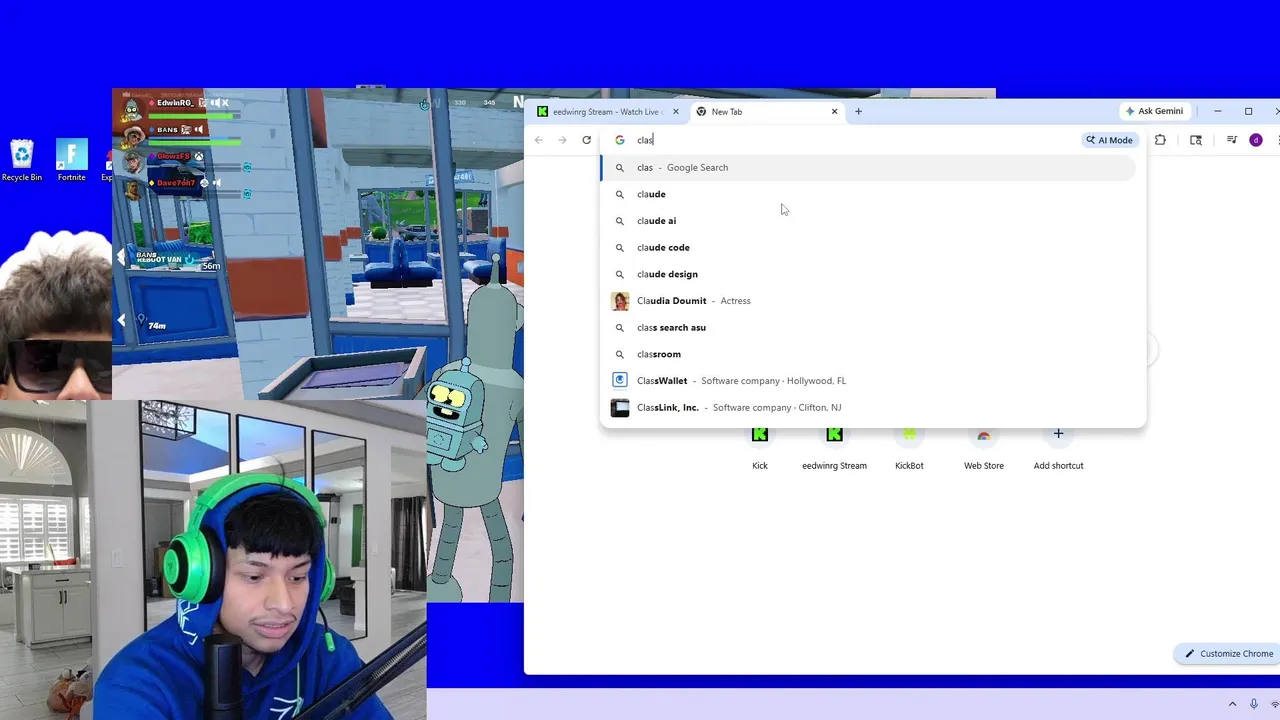Viewport: 1280px width, 720px height.
Task: Select the ClassWallet software company suggestion
Action: tap(868, 381)
